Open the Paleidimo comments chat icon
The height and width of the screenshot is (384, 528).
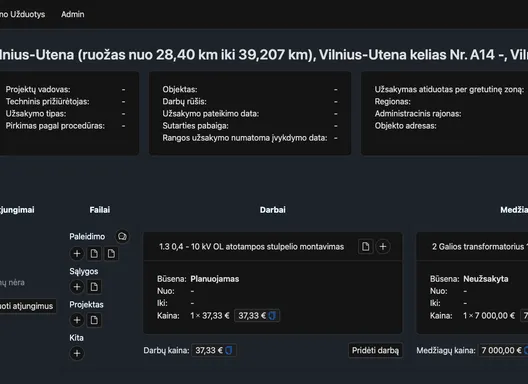[122, 236]
